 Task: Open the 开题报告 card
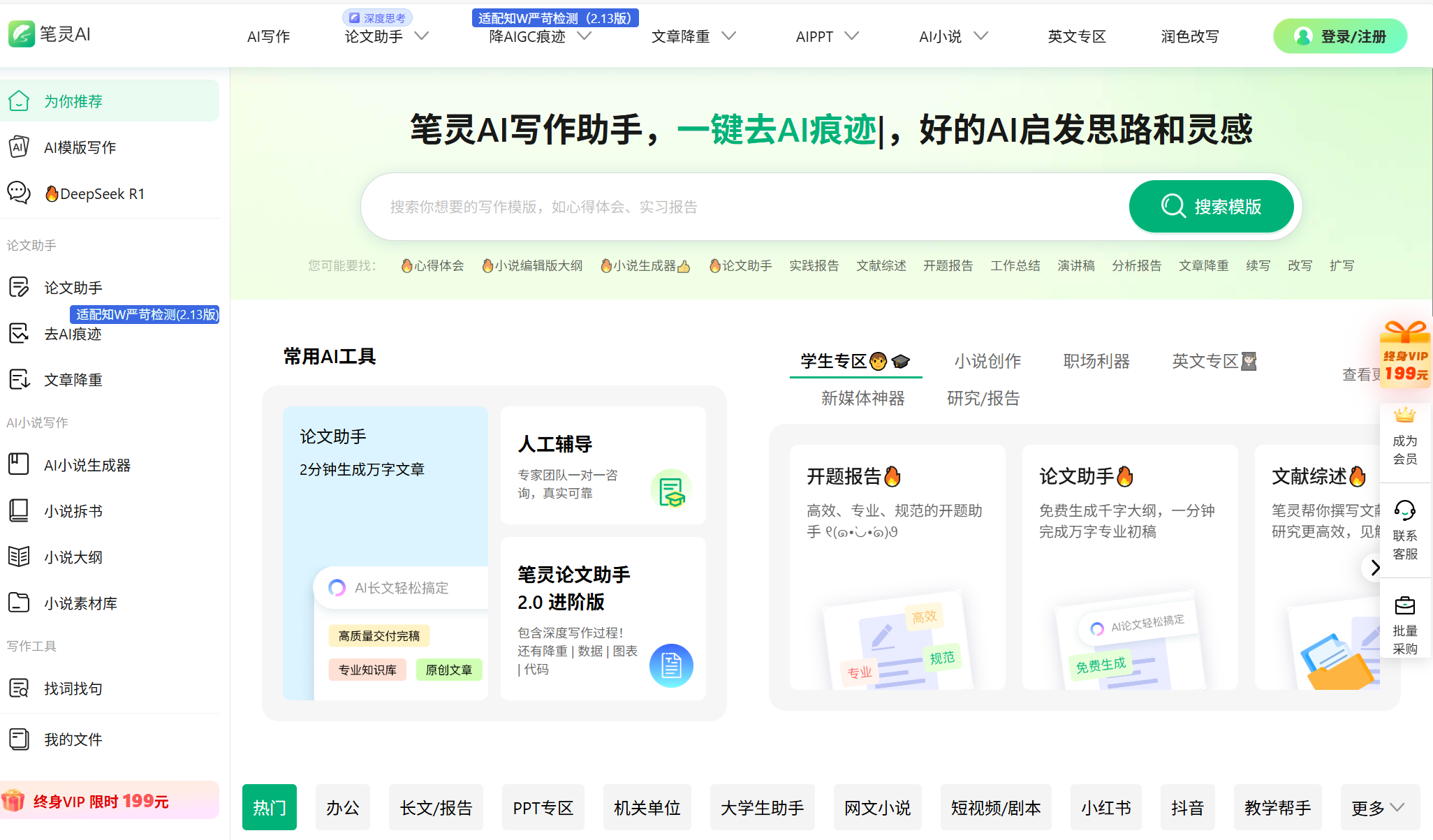[897, 567]
